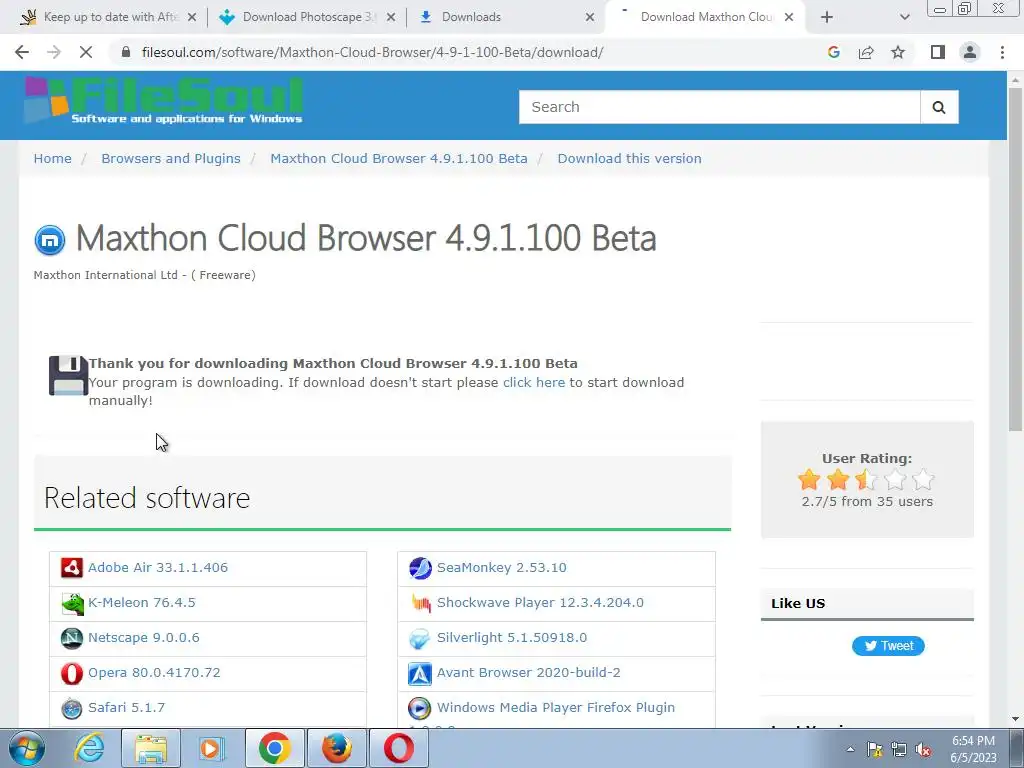Click the Windows Media Player plugin icon
The width and height of the screenshot is (1024, 768).
420,708
